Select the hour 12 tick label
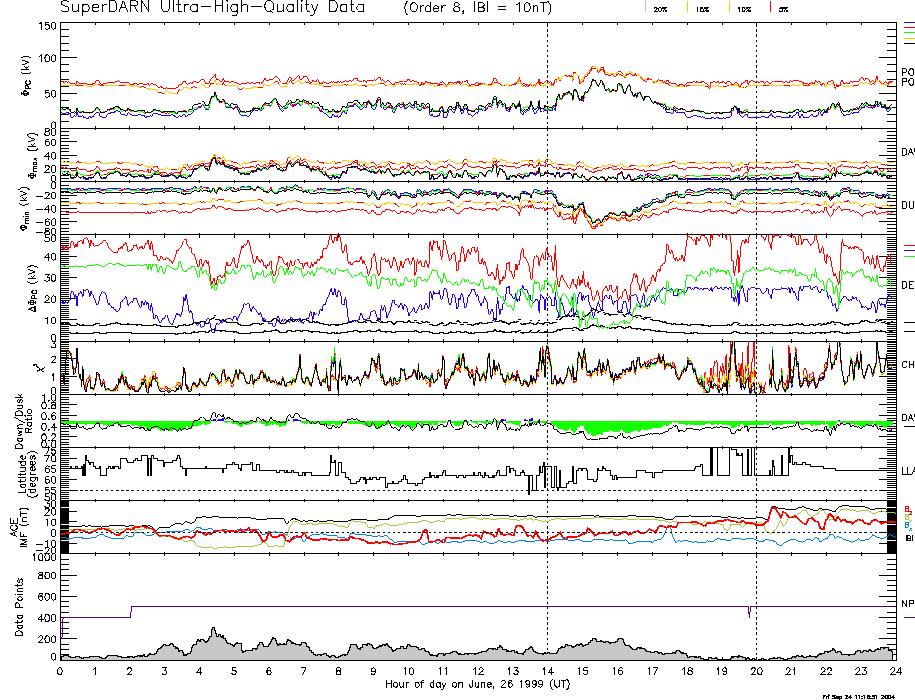 point(478,671)
